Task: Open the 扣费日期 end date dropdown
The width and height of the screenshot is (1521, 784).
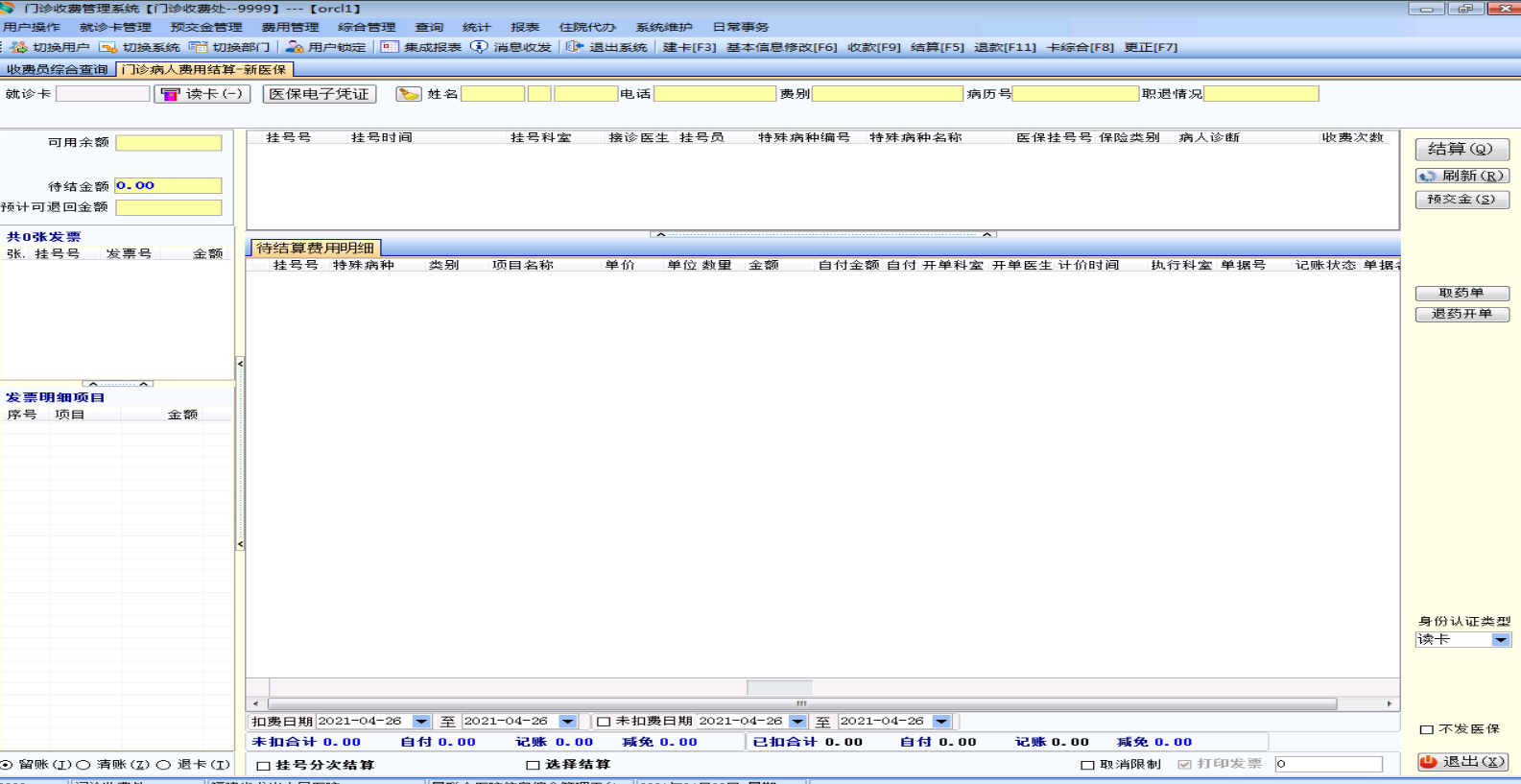Action: point(568,722)
